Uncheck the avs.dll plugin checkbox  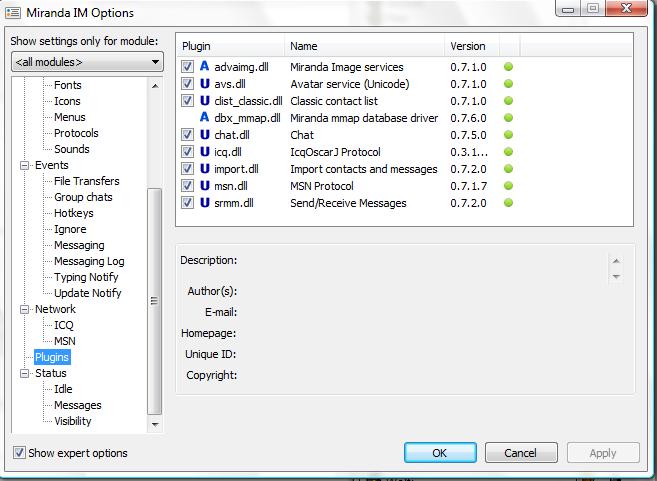[187, 84]
